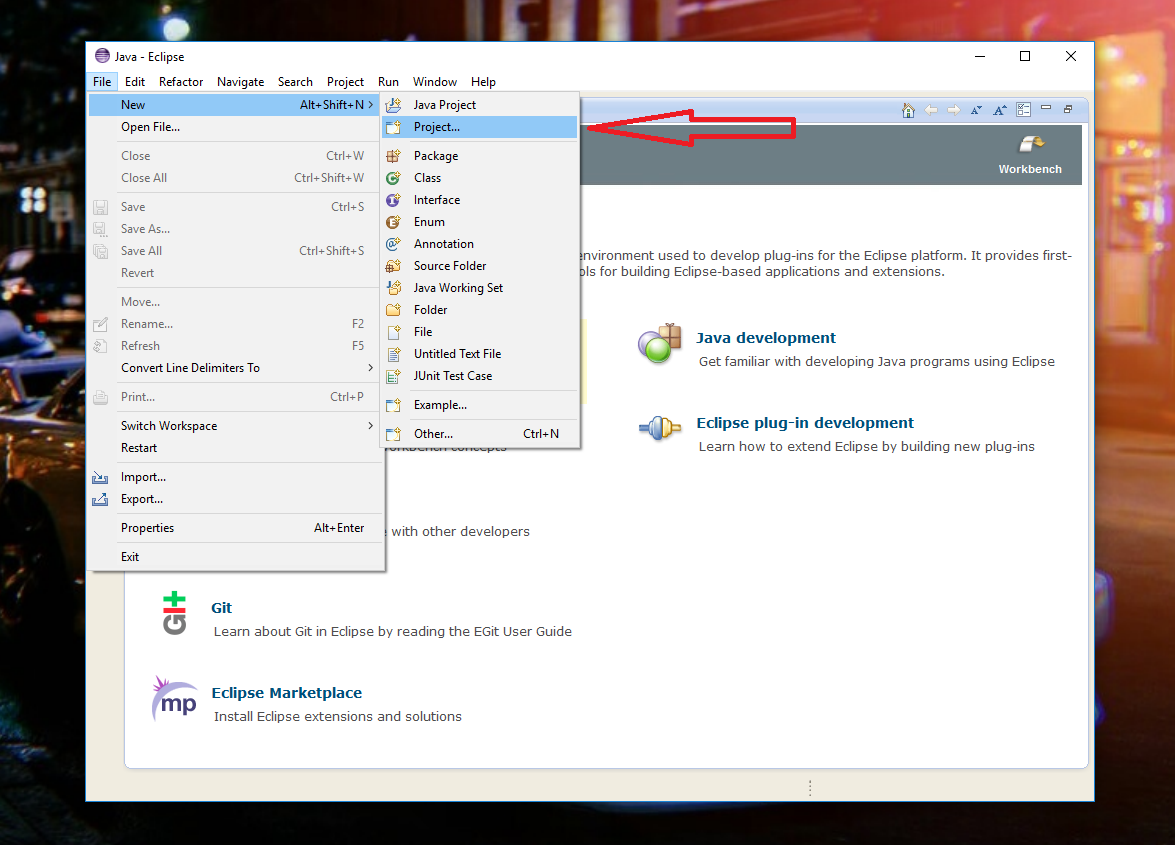Restore the Welcome view panel size
This screenshot has width=1175, height=845.
point(1068,109)
